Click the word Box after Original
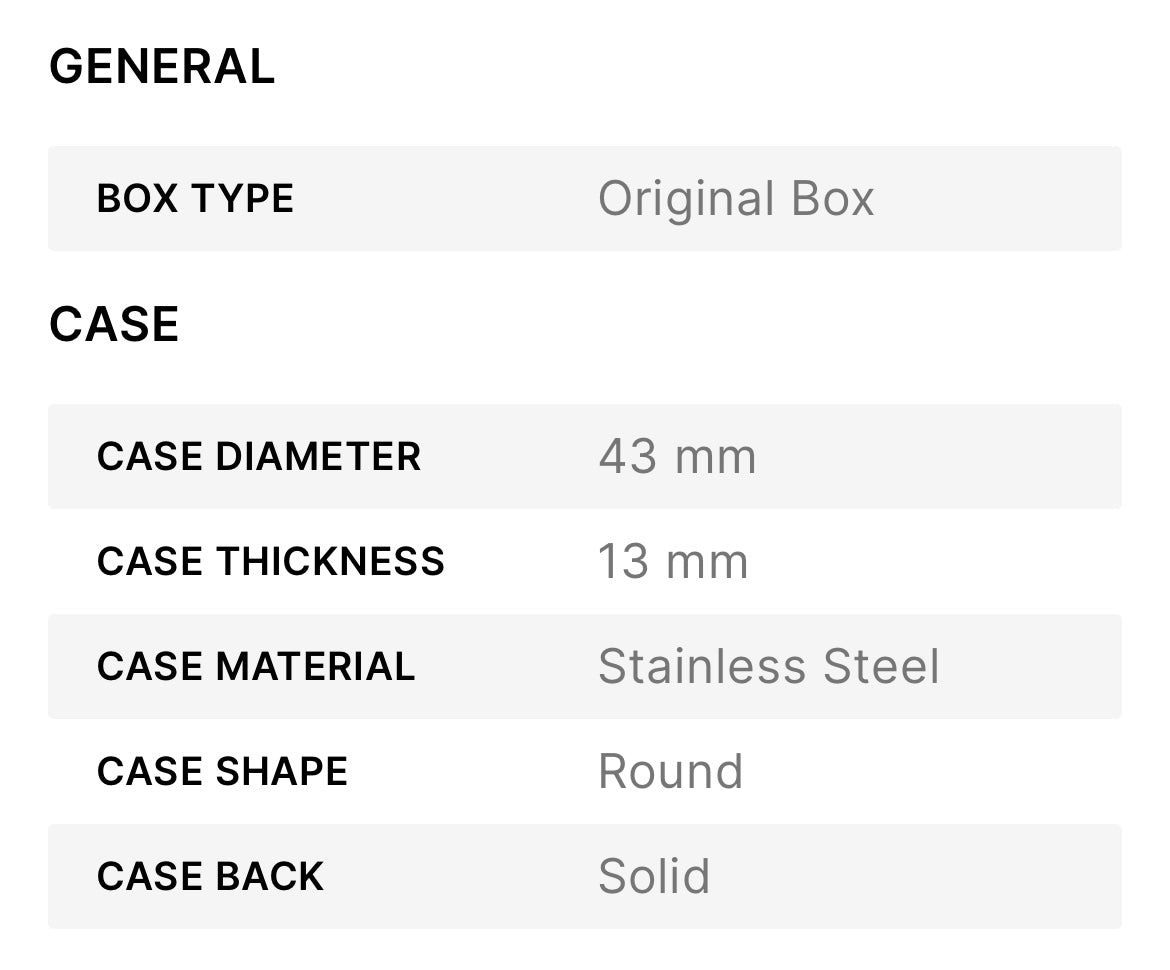Viewport: 1170px width, 970px height. [x=832, y=199]
